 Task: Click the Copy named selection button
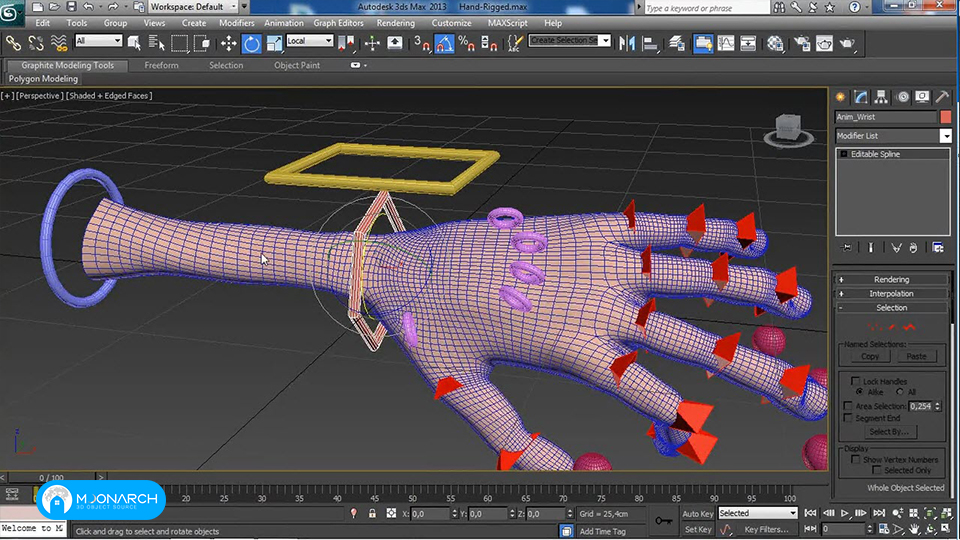[x=870, y=356]
